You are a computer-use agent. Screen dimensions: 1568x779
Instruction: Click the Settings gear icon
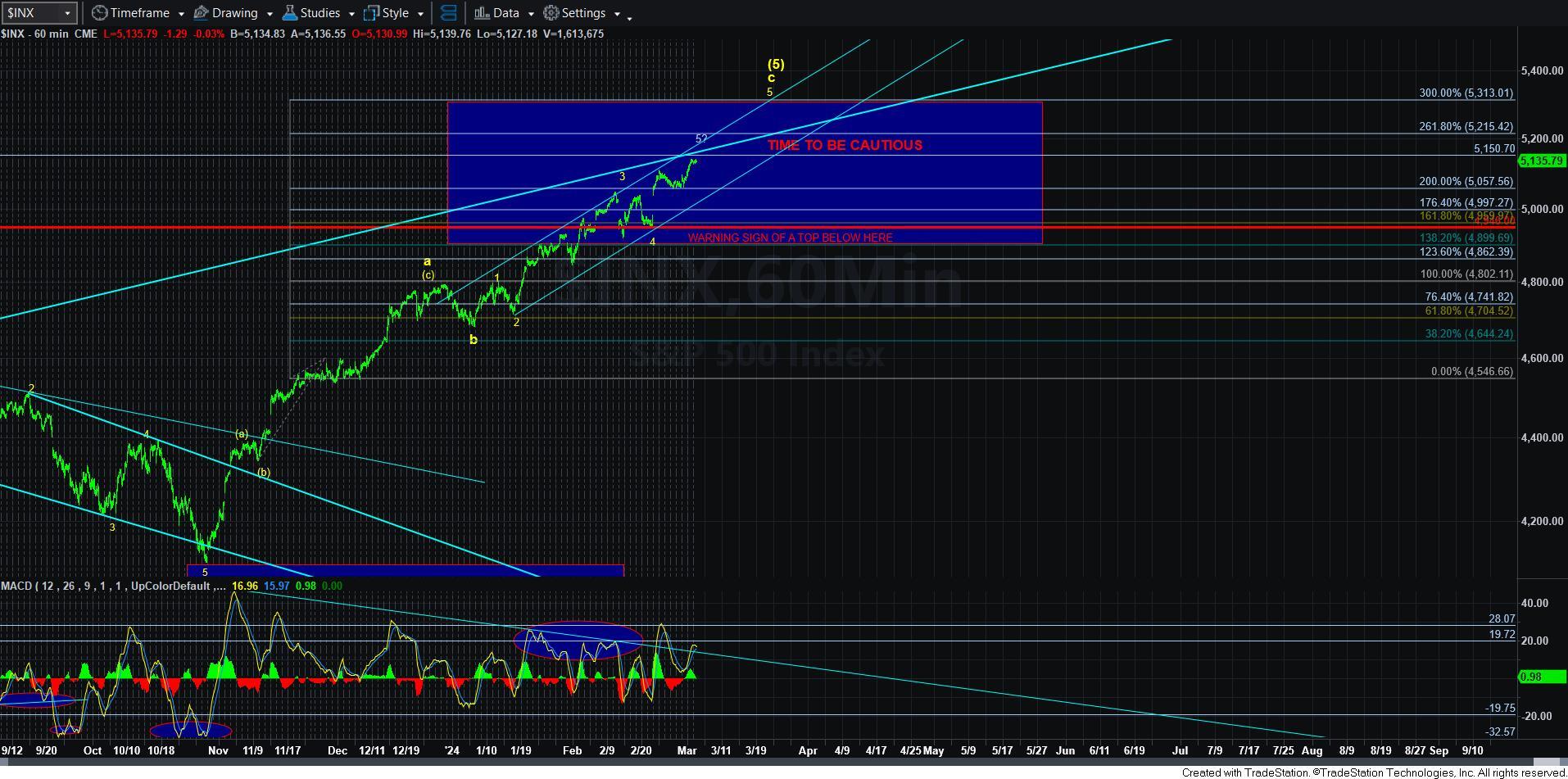(x=551, y=13)
